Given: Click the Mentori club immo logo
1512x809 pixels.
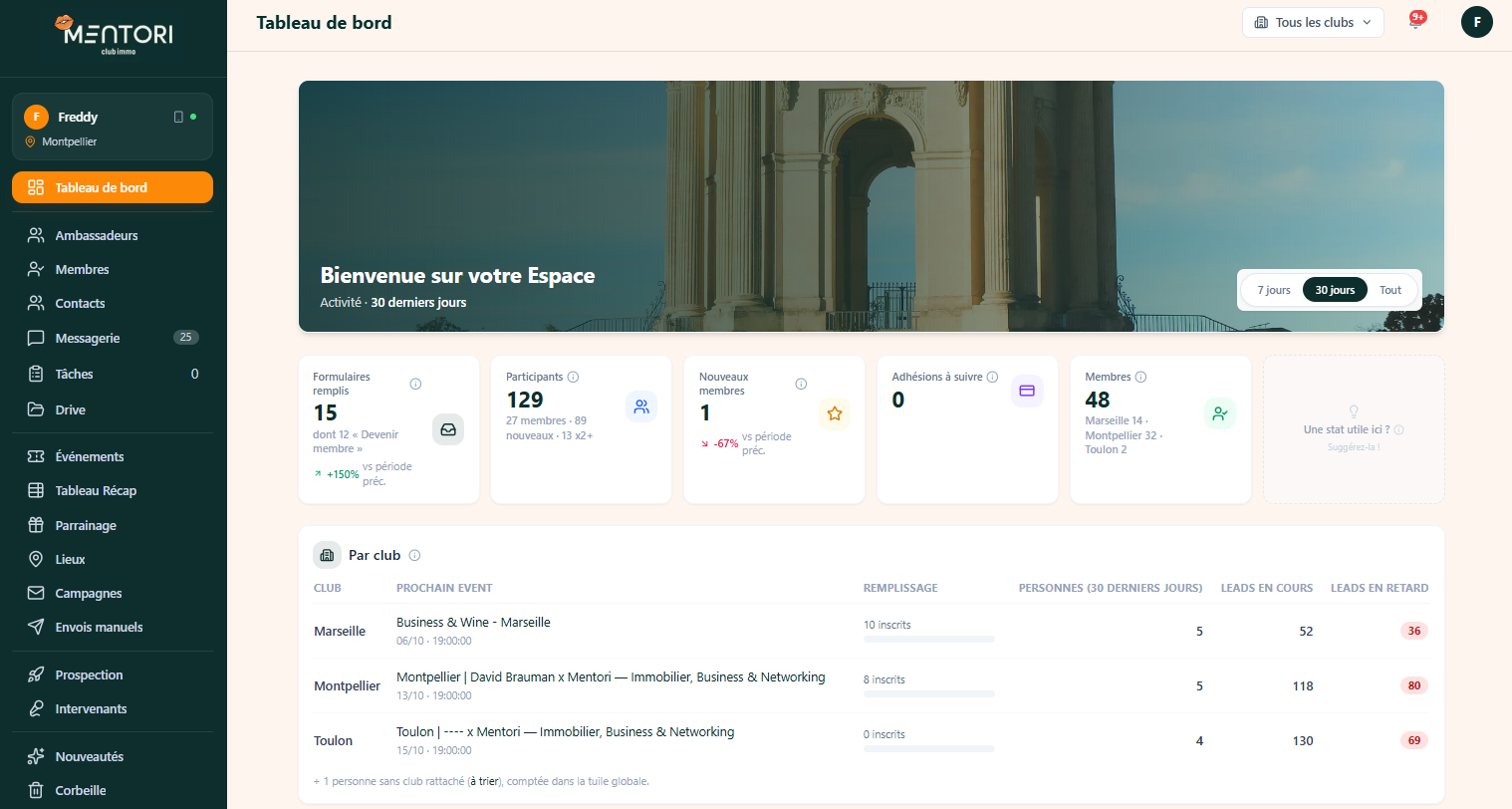Looking at the screenshot, I should tap(114, 35).
